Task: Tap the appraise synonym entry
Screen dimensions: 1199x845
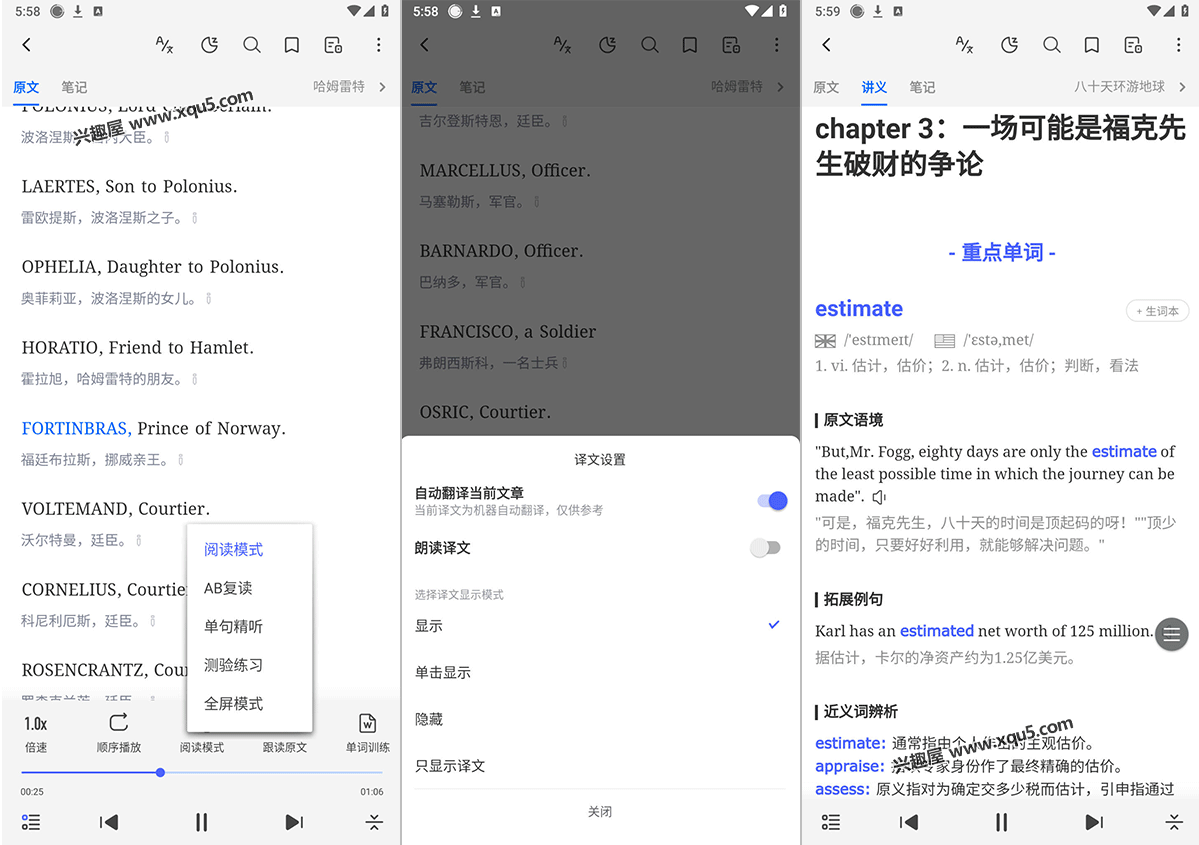Action: point(850,766)
